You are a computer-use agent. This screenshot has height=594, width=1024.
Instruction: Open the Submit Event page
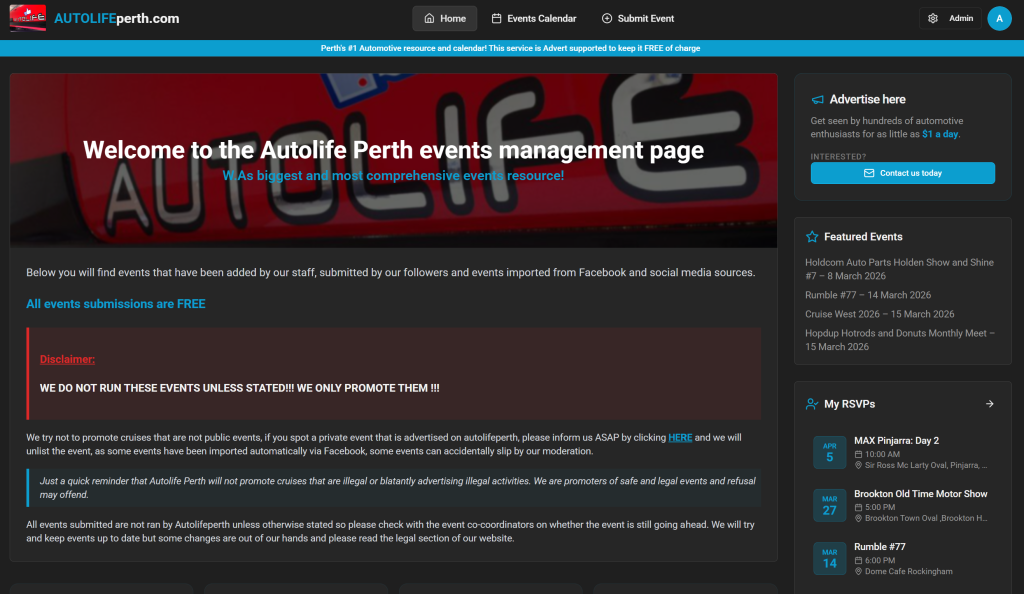pos(637,18)
